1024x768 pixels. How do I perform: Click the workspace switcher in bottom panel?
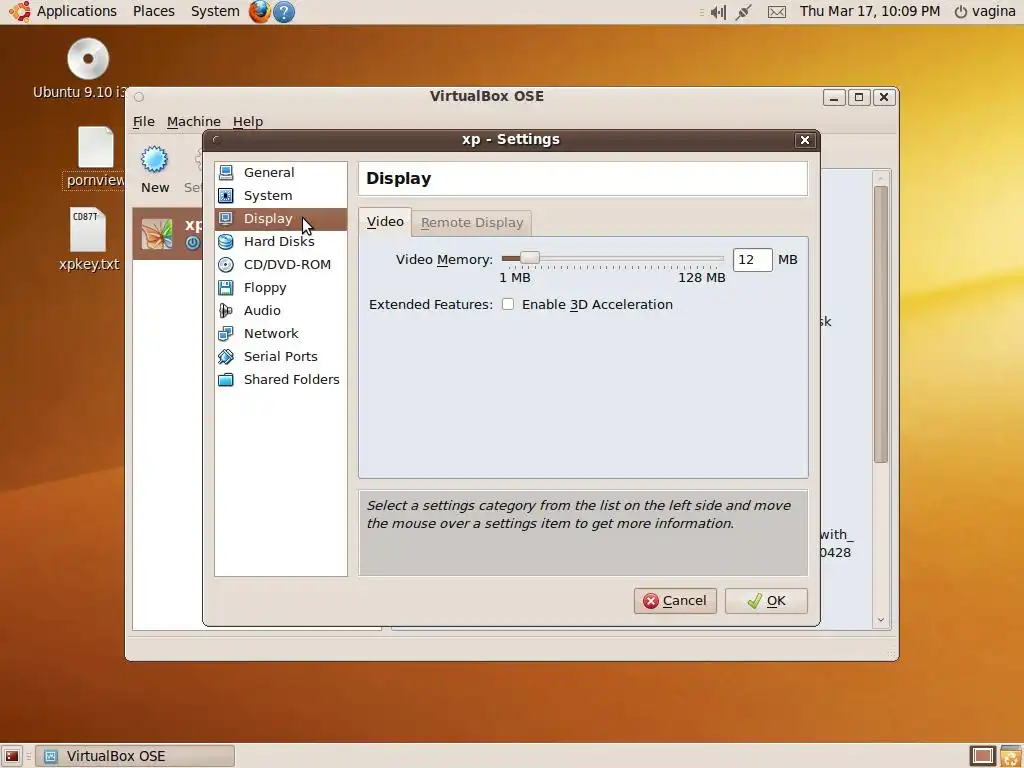coord(982,756)
